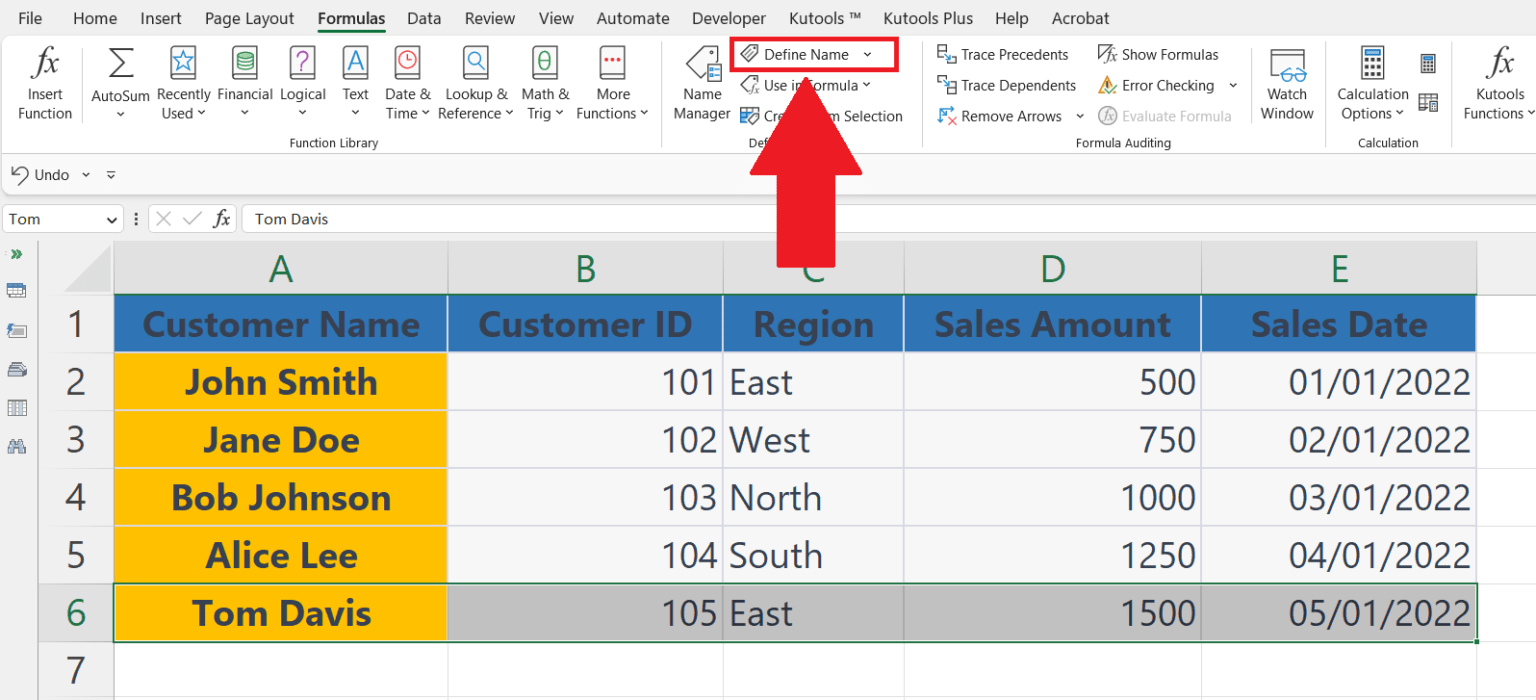The height and width of the screenshot is (700, 1536).
Task: Select cell A4 containing Bob Johnson
Action: 280,497
